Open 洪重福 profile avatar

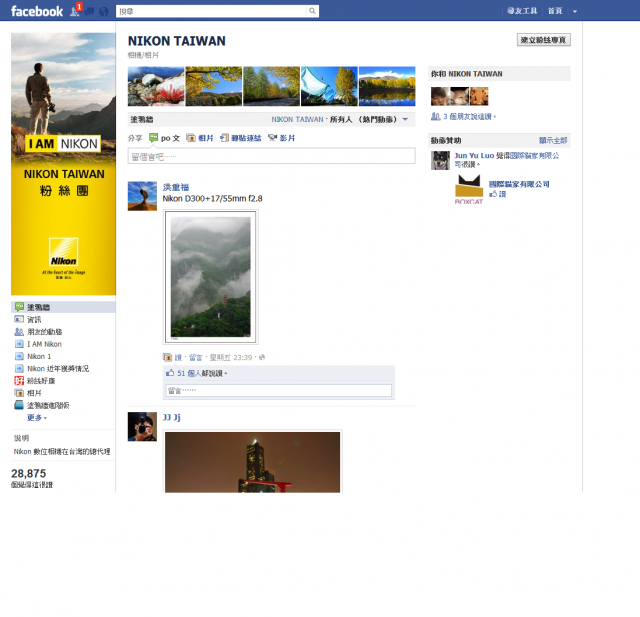(142, 196)
